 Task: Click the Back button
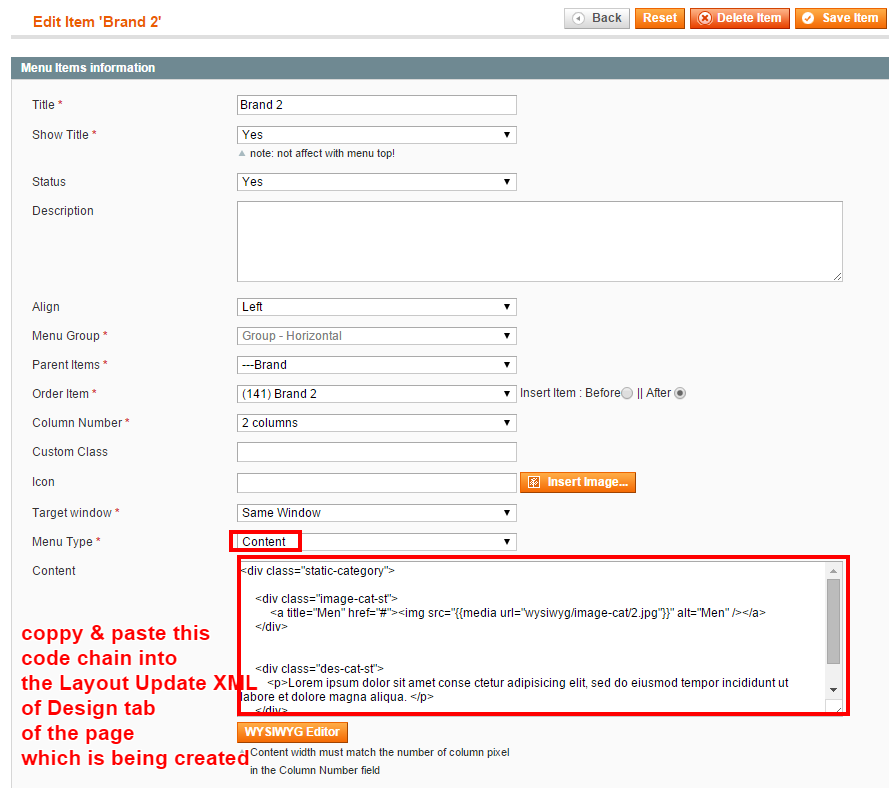click(596, 18)
